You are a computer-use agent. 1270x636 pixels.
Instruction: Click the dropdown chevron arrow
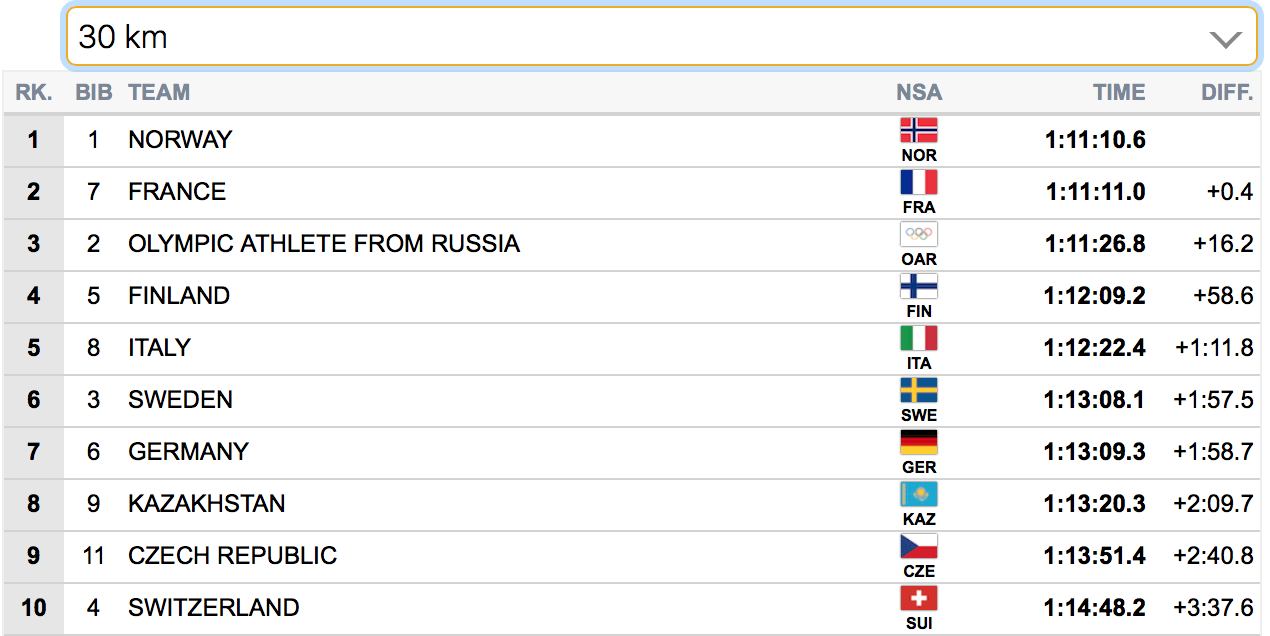[1225, 39]
